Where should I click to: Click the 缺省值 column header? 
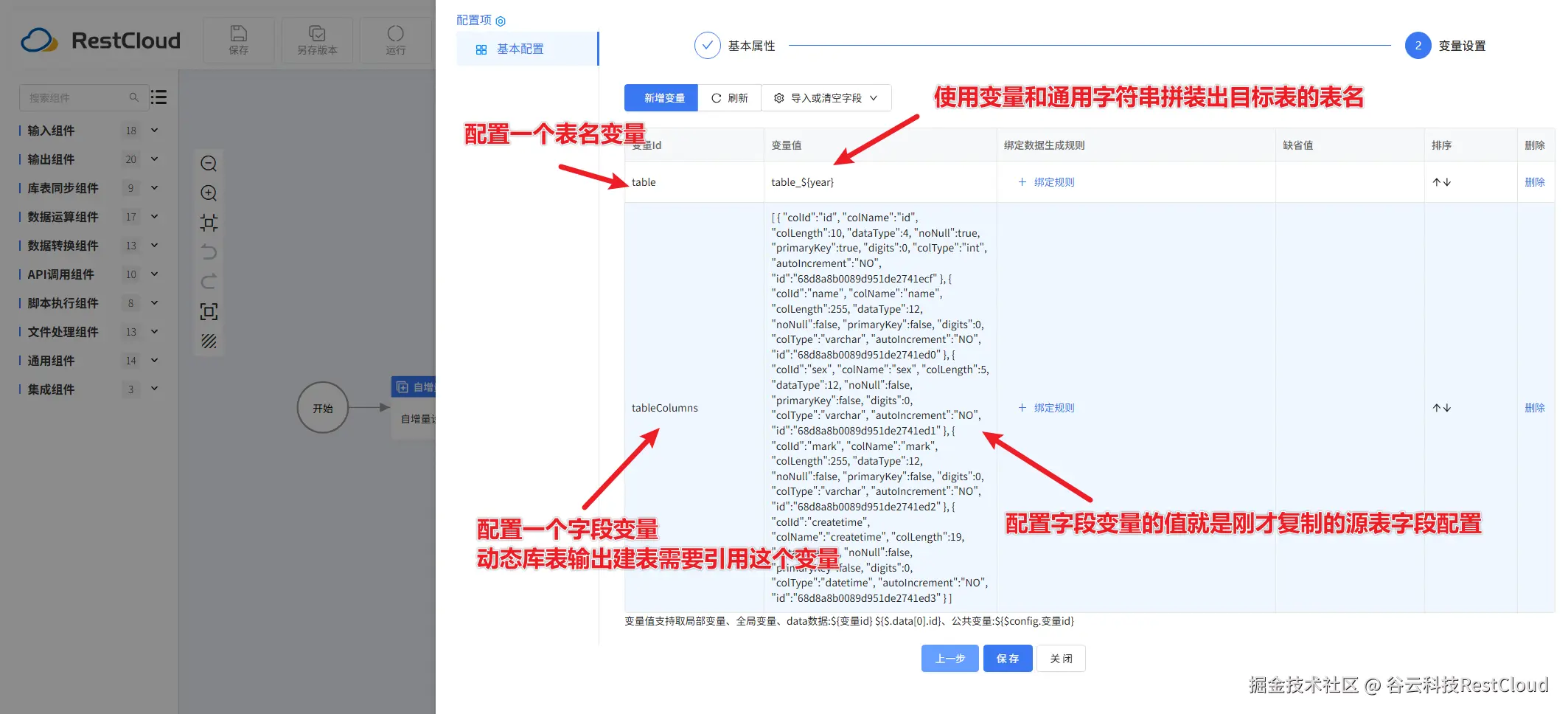(x=1350, y=145)
